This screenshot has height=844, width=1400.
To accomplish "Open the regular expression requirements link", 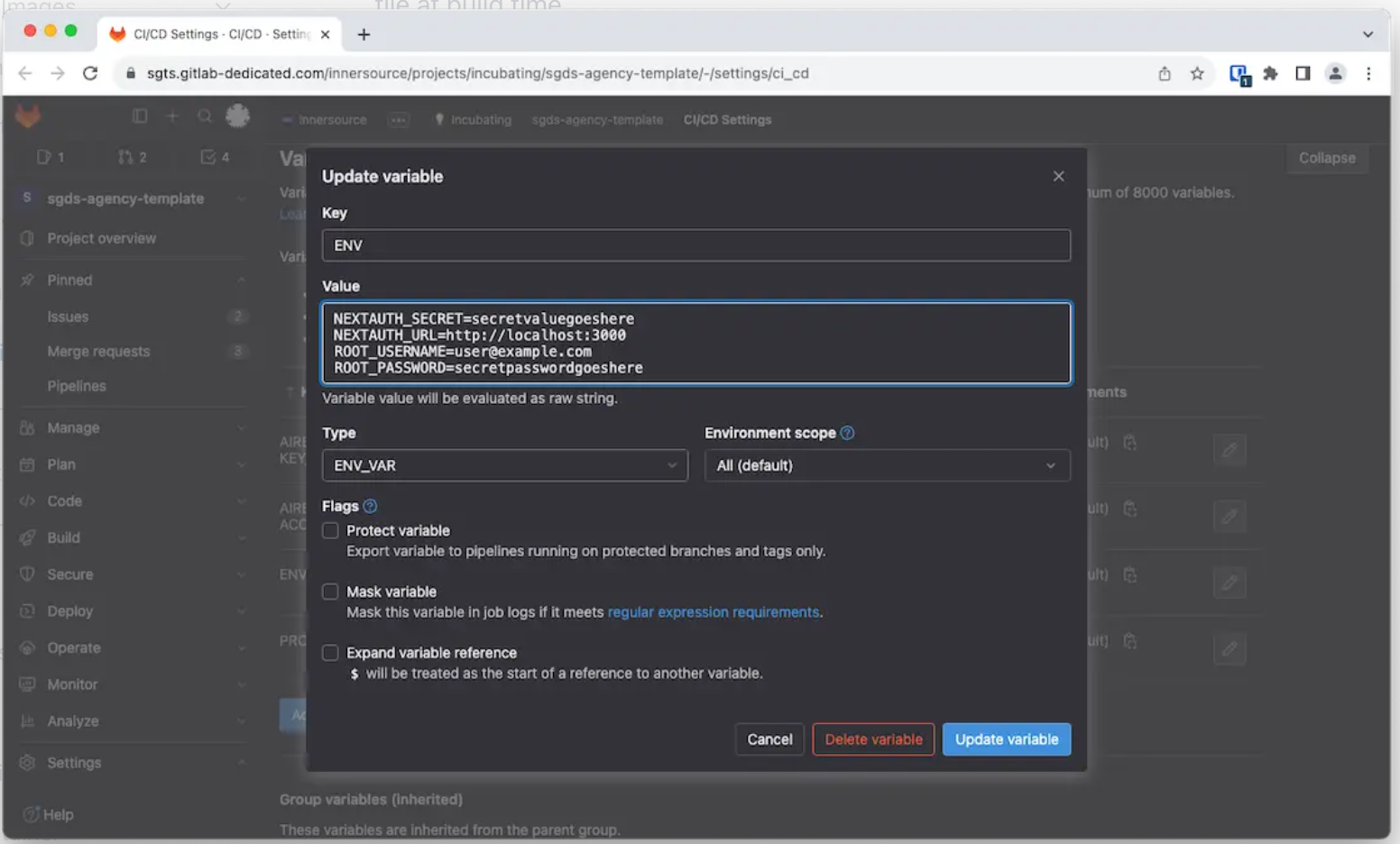I will 713,612.
